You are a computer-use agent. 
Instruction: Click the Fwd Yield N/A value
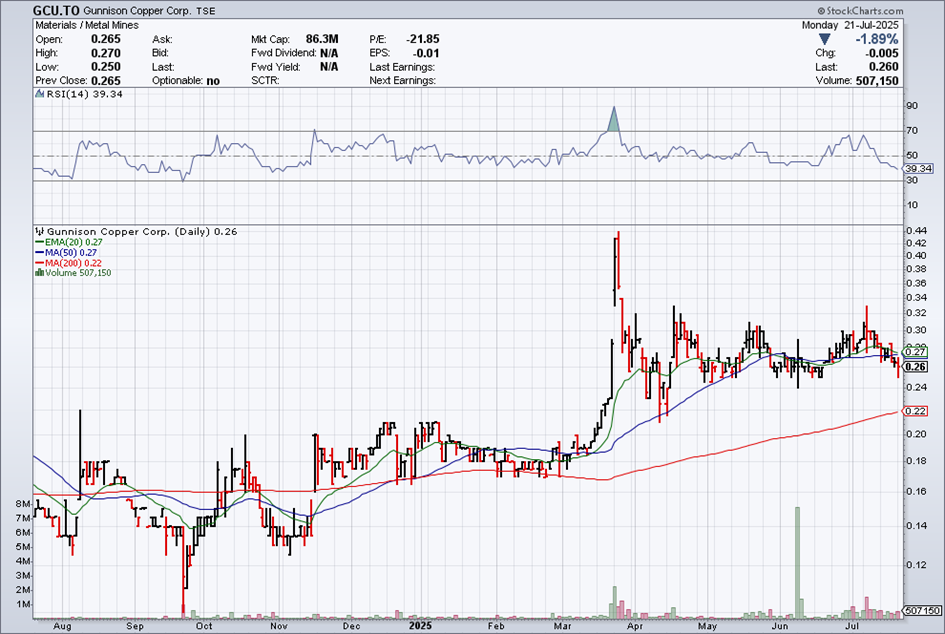(329, 67)
